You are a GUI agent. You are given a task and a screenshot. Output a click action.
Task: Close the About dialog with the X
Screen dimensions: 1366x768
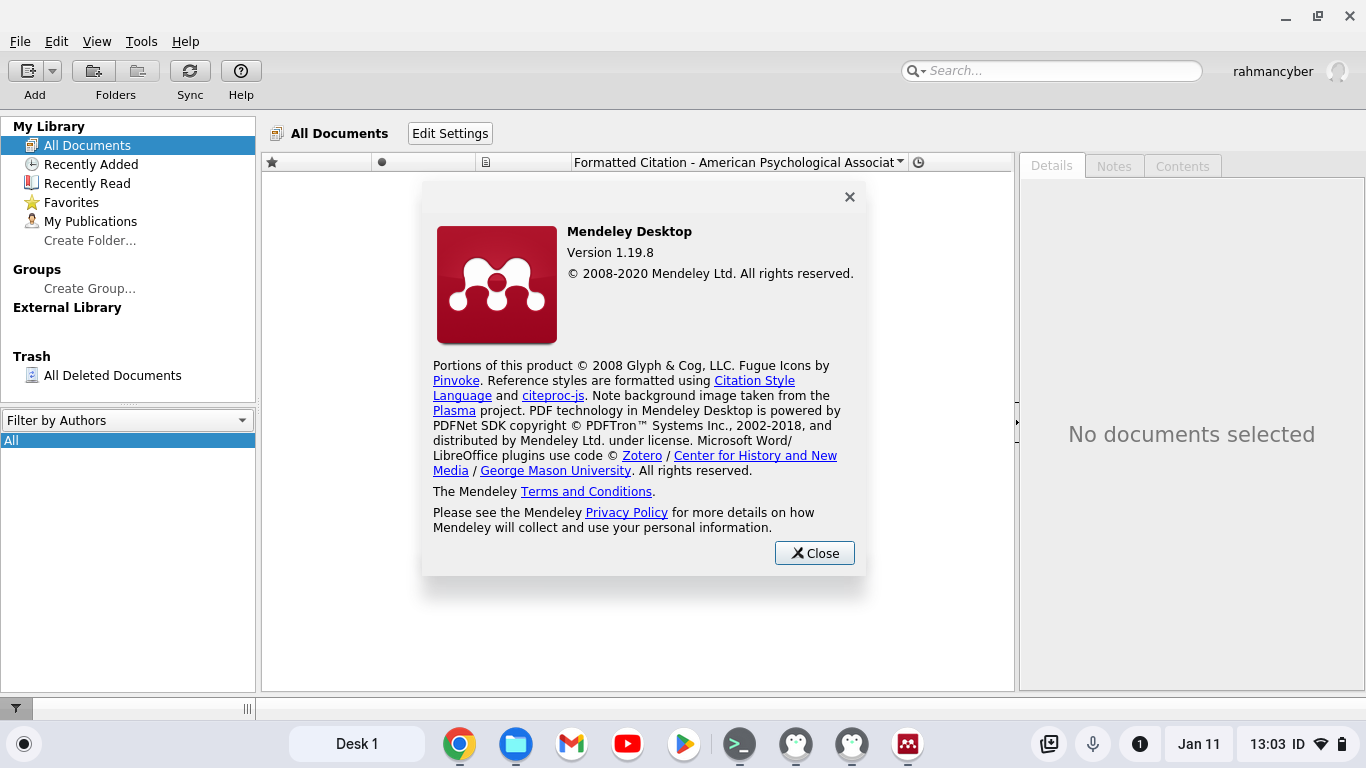(x=850, y=197)
